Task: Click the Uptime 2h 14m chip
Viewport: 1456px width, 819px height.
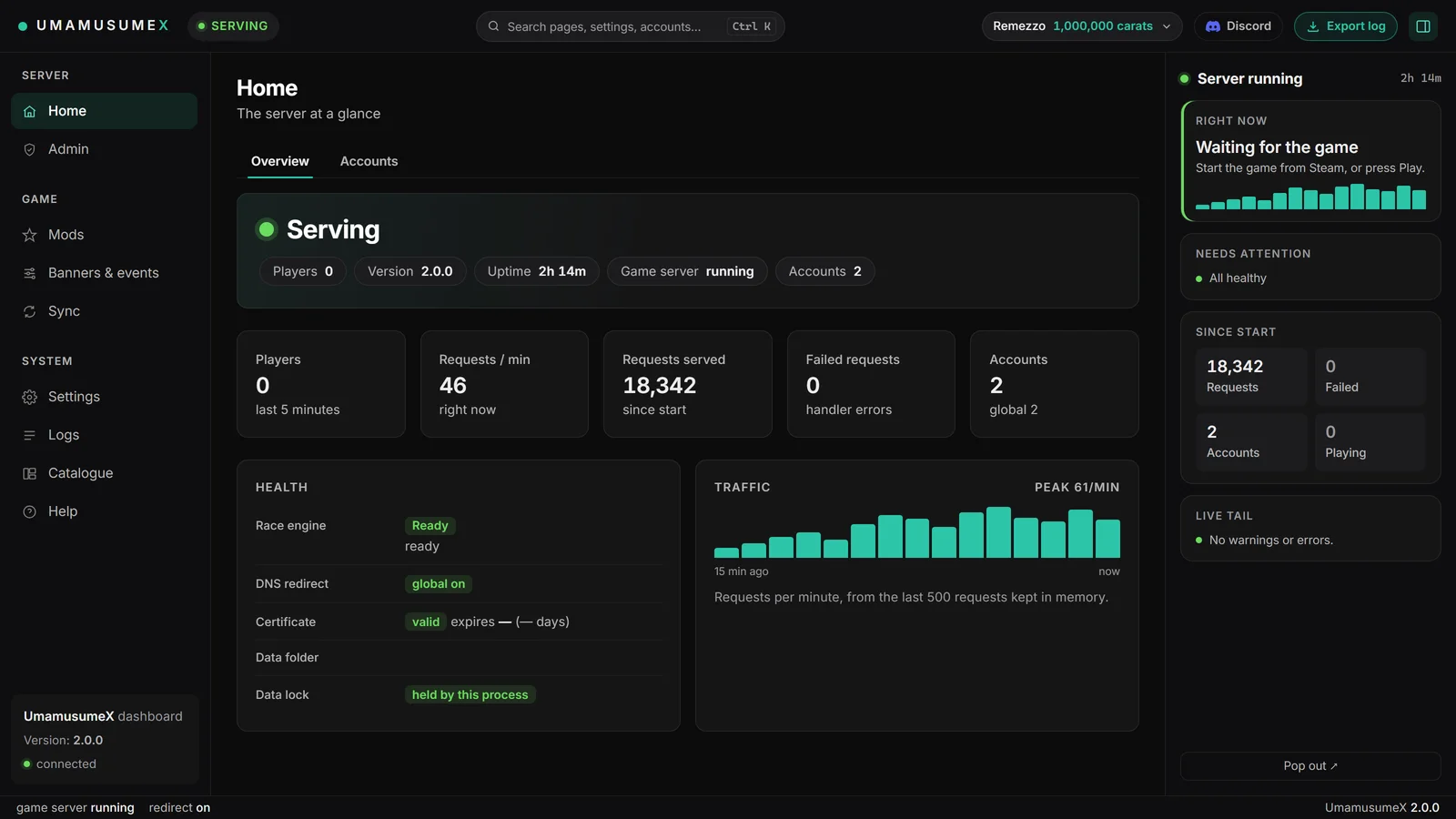Action: tap(537, 271)
